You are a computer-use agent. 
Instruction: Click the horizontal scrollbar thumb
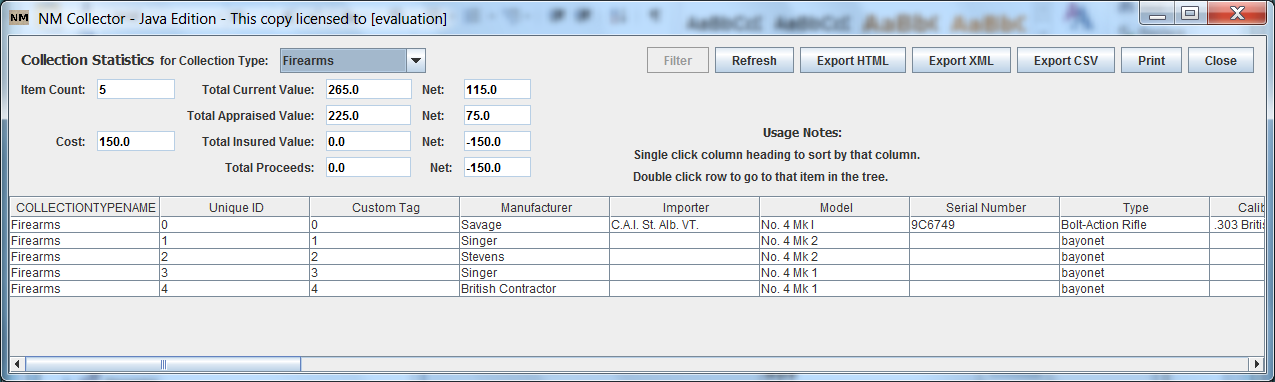tap(163, 364)
